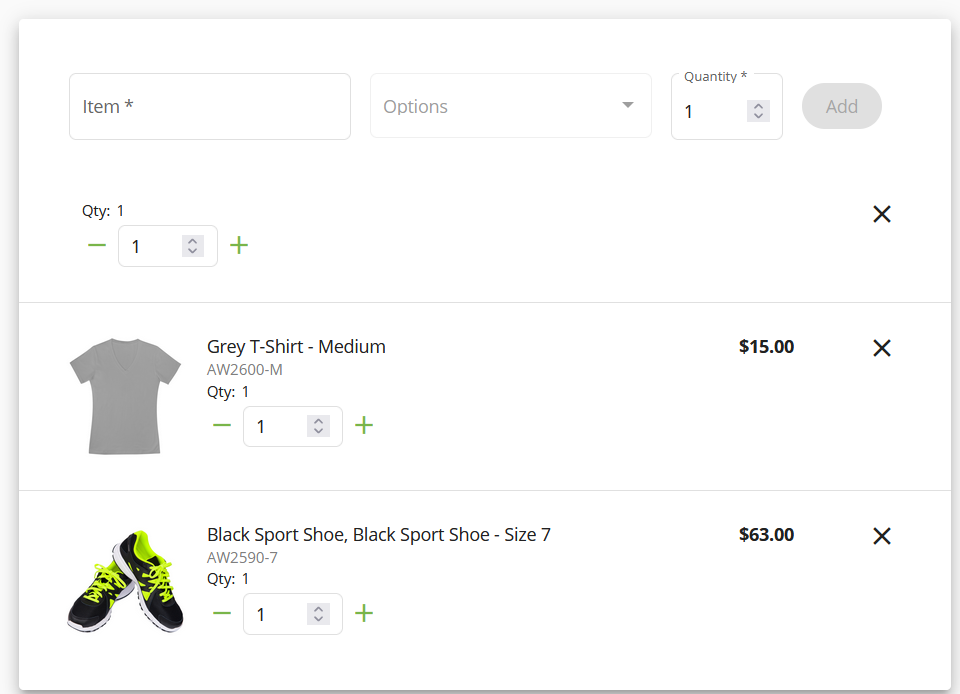Delete the unnamed first cart row
Viewport: 960px width, 694px height.
pos(881,214)
